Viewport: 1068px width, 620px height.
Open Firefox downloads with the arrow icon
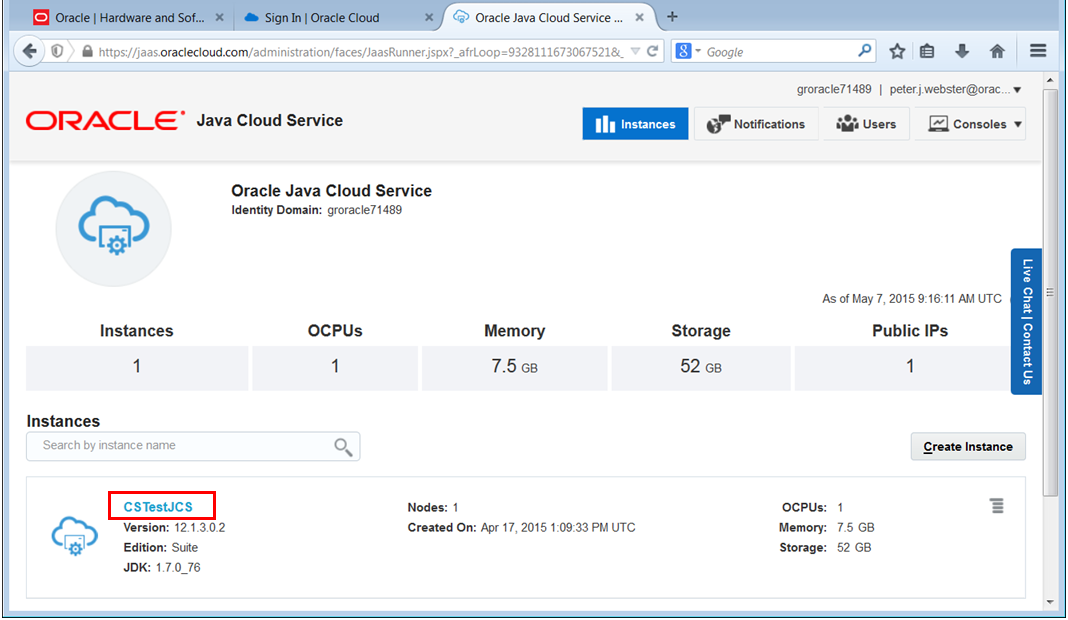[x=960, y=51]
